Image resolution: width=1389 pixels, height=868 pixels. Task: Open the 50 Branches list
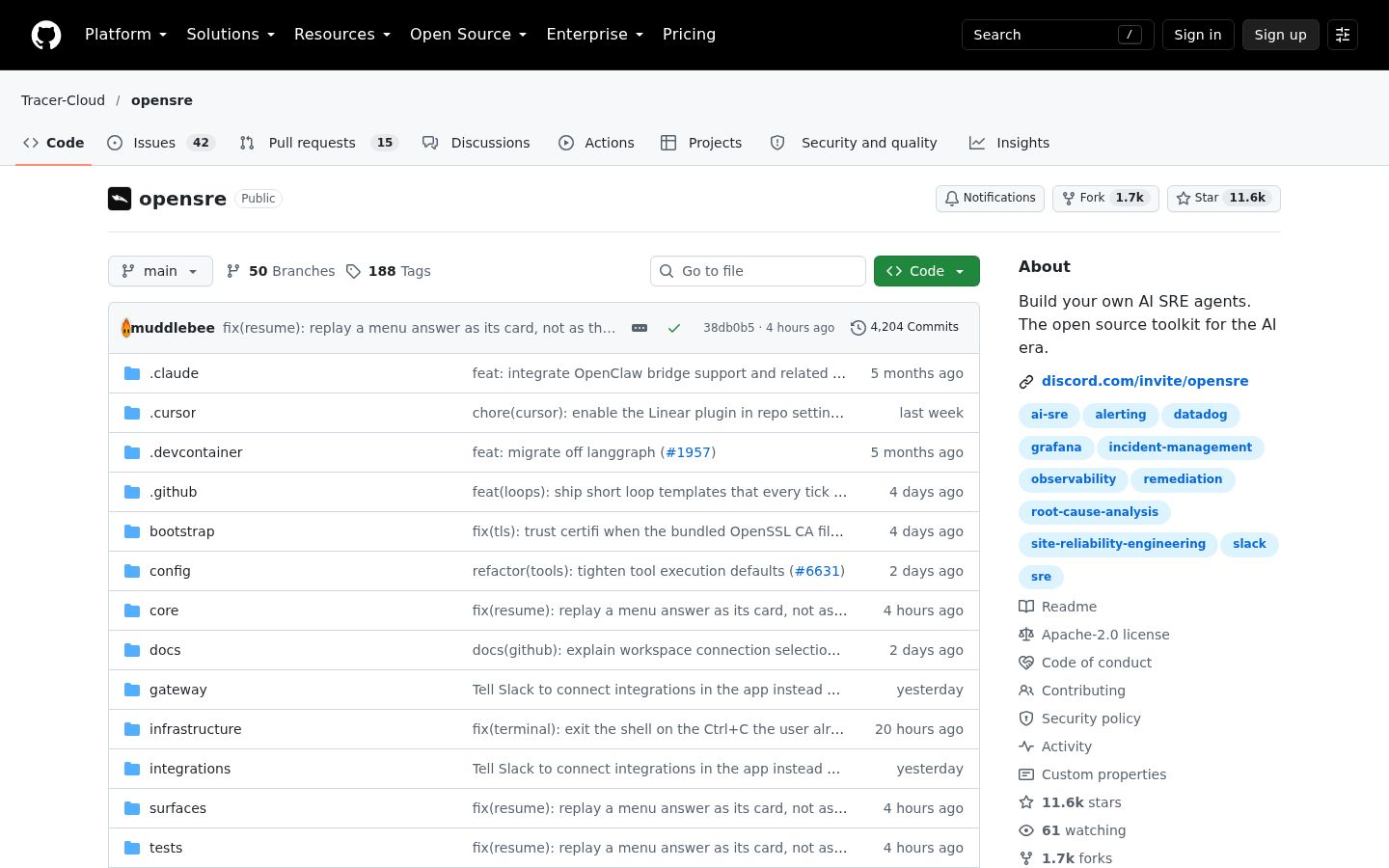[281, 271]
